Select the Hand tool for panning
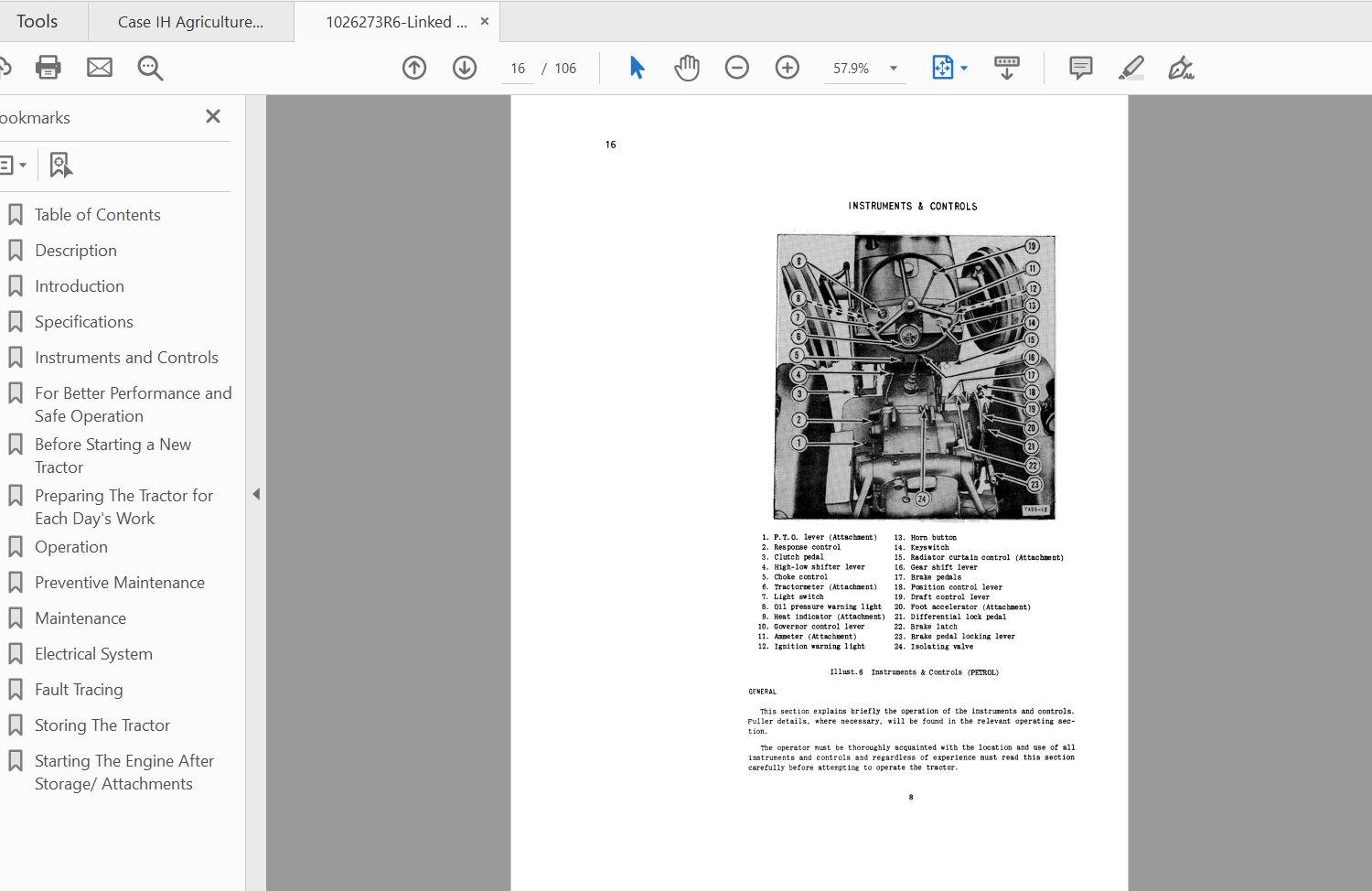The width and height of the screenshot is (1372, 891). (x=687, y=67)
